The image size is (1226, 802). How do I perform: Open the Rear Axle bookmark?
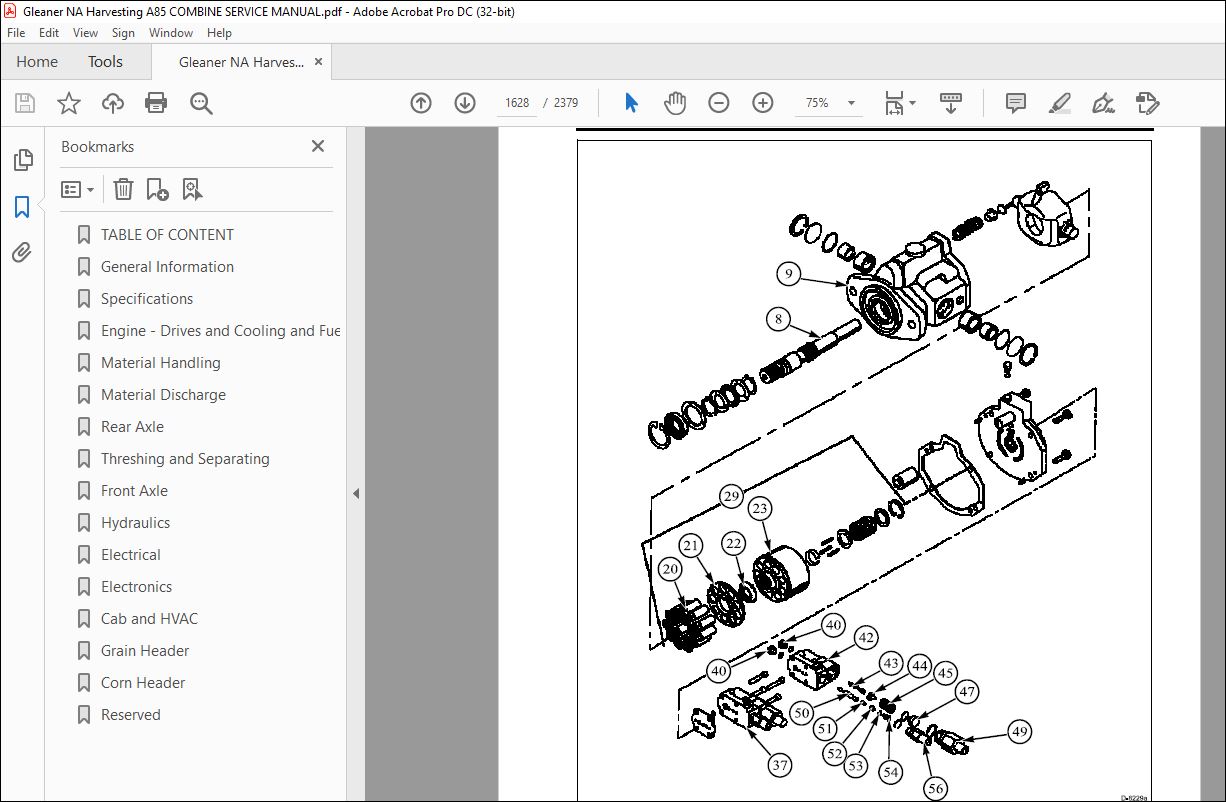click(132, 427)
